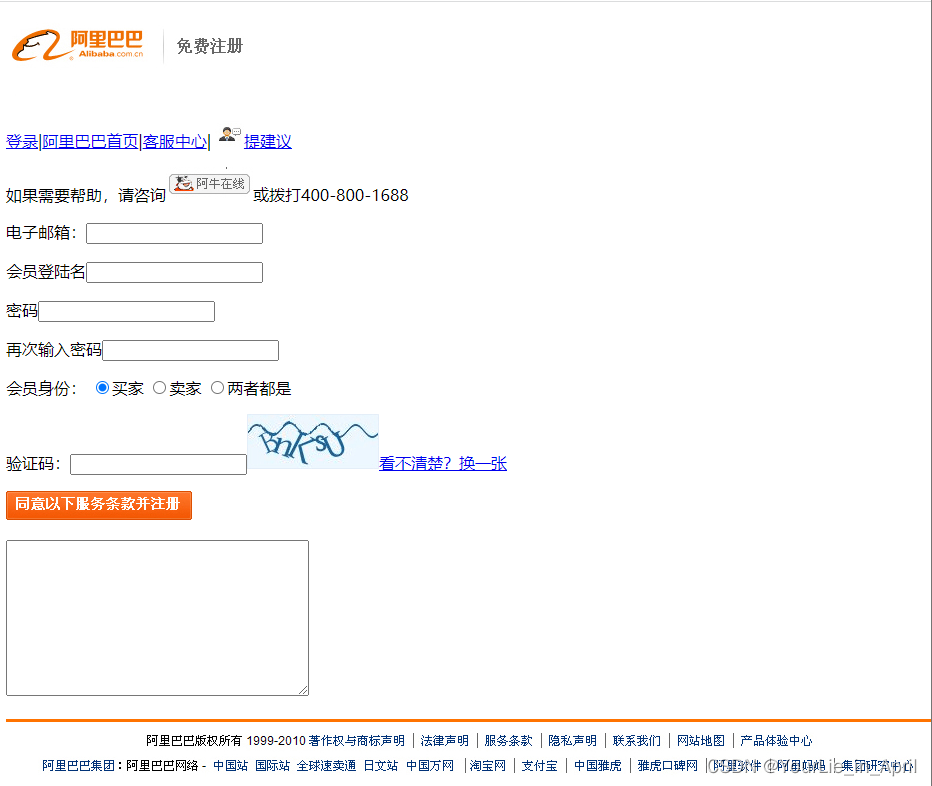Click the 提建议 link

click(x=267, y=142)
